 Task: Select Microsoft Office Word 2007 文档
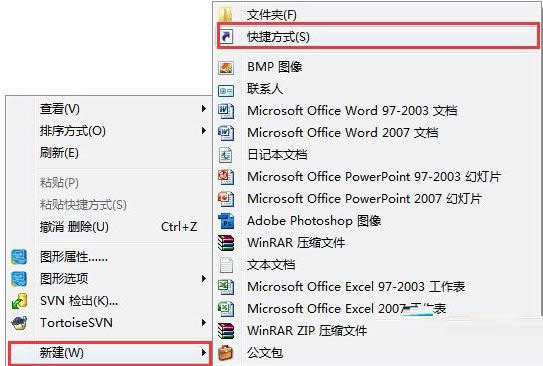(342, 133)
